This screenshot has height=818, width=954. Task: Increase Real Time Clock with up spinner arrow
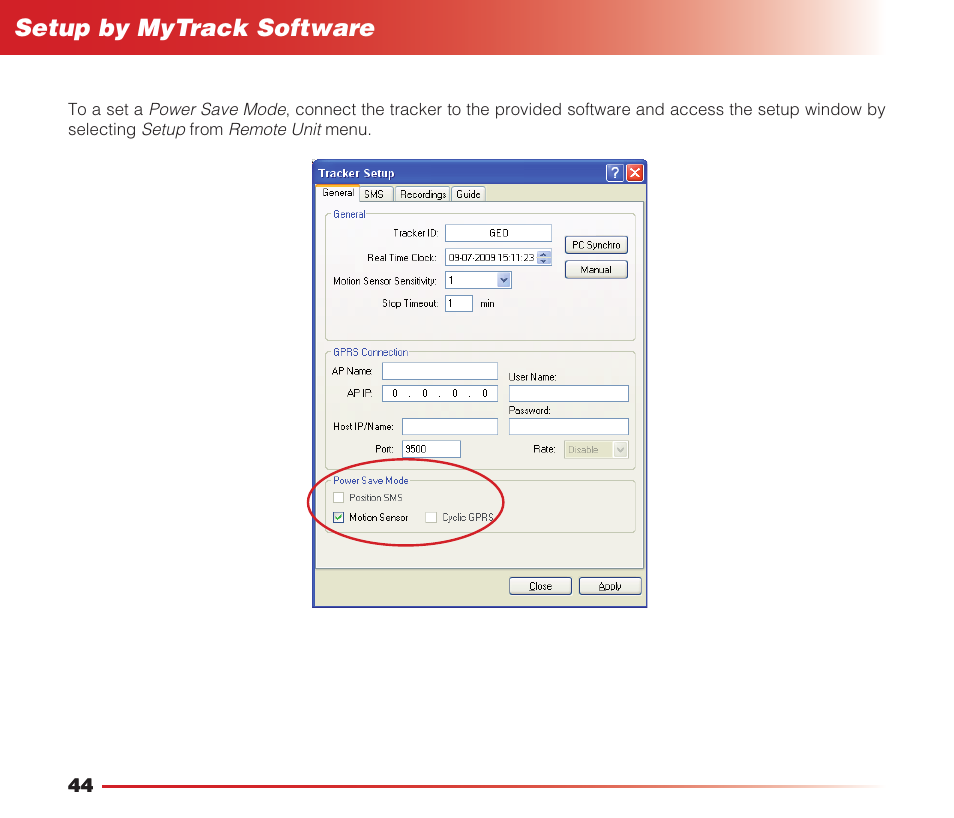click(544, 254)
